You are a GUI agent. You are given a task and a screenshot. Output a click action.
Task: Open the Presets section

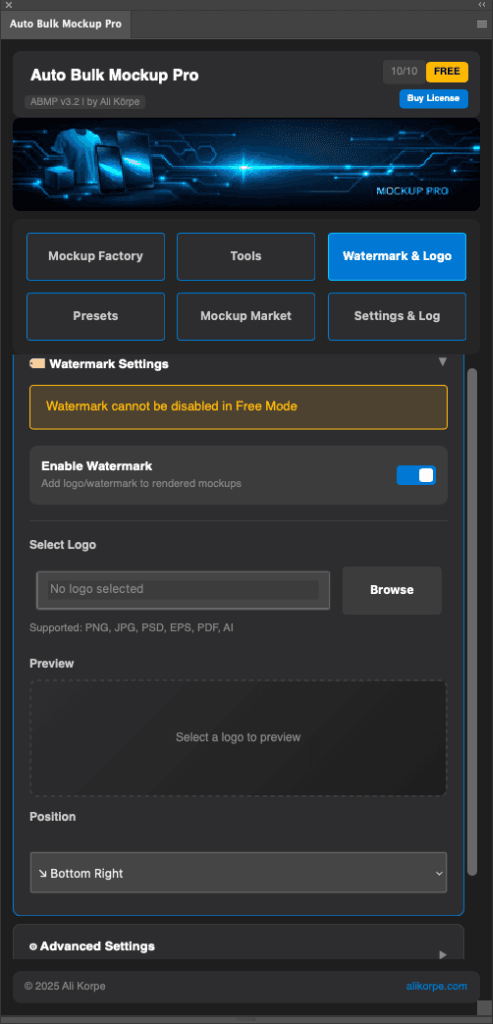tap(95, 317)
